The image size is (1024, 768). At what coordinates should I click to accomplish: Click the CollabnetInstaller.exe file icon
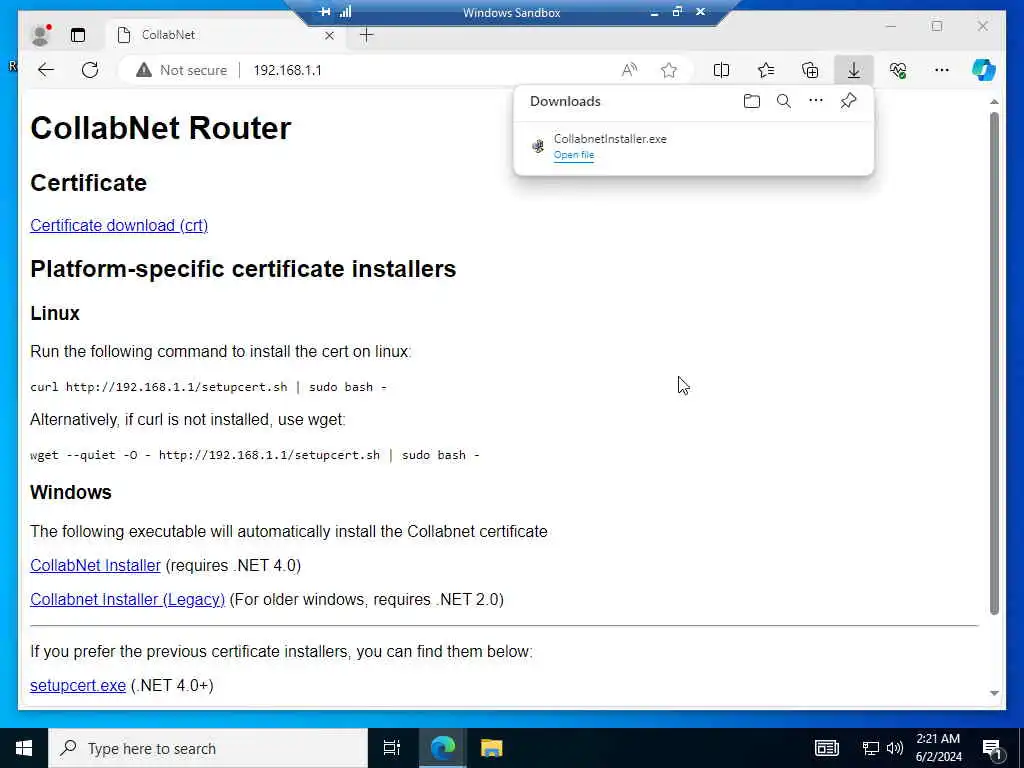538,146
